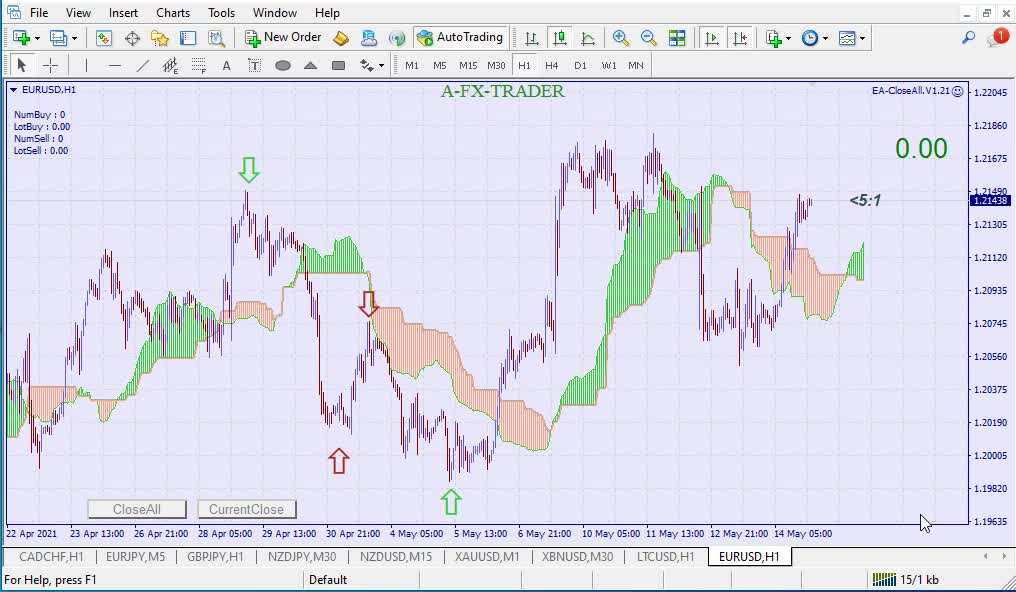Open the Market Watch panel icon
Screen dimensions: 1016x592
(x=104, y=38)
